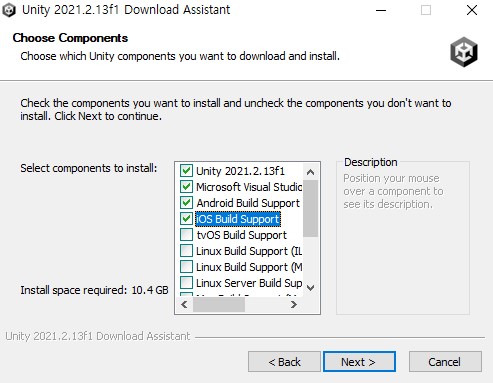Select the Android Build Support label
This screenshot has height=383, width=493.
(x=248, y=203)
